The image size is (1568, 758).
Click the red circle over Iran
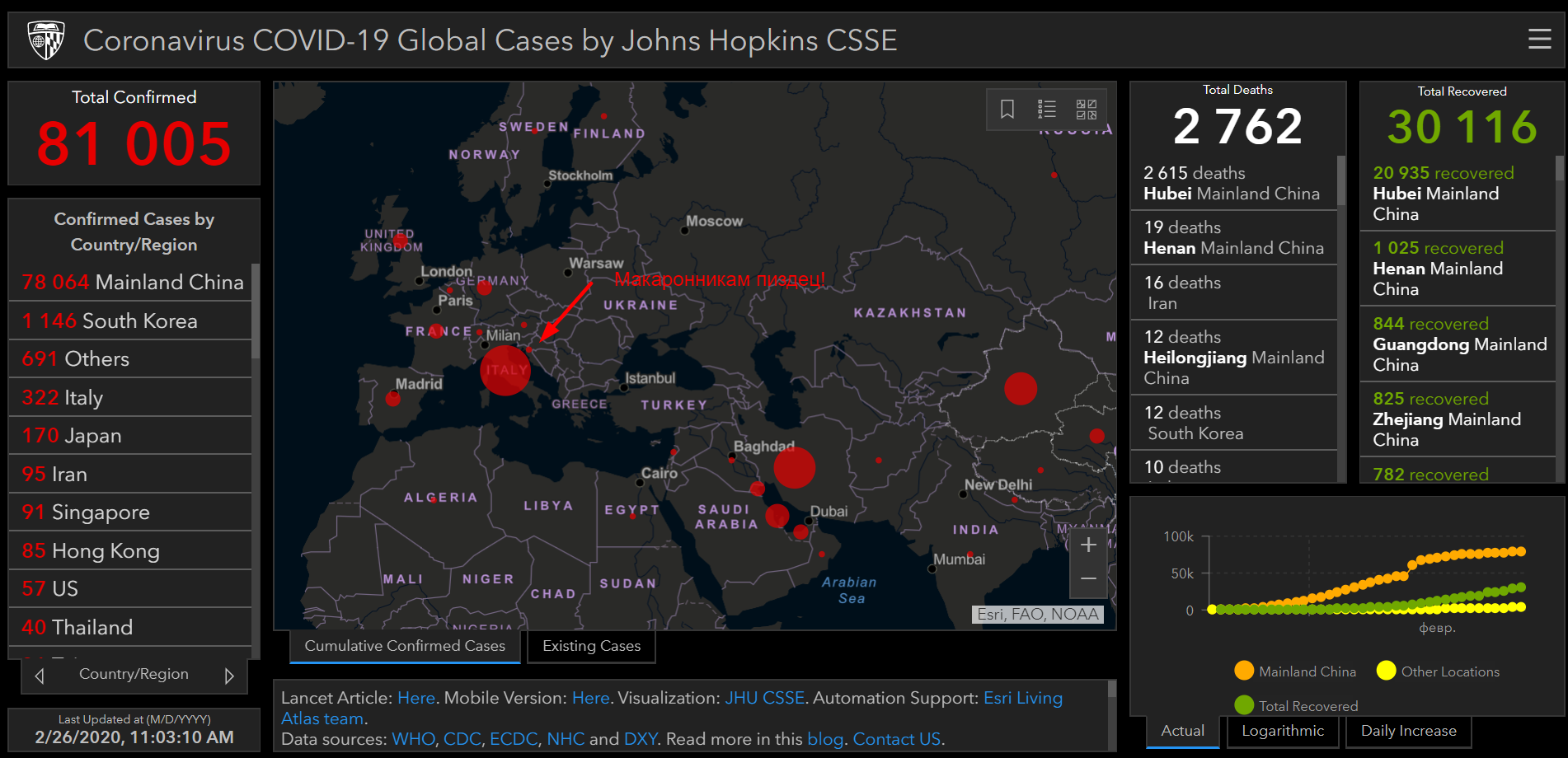[x=794, y=467]
